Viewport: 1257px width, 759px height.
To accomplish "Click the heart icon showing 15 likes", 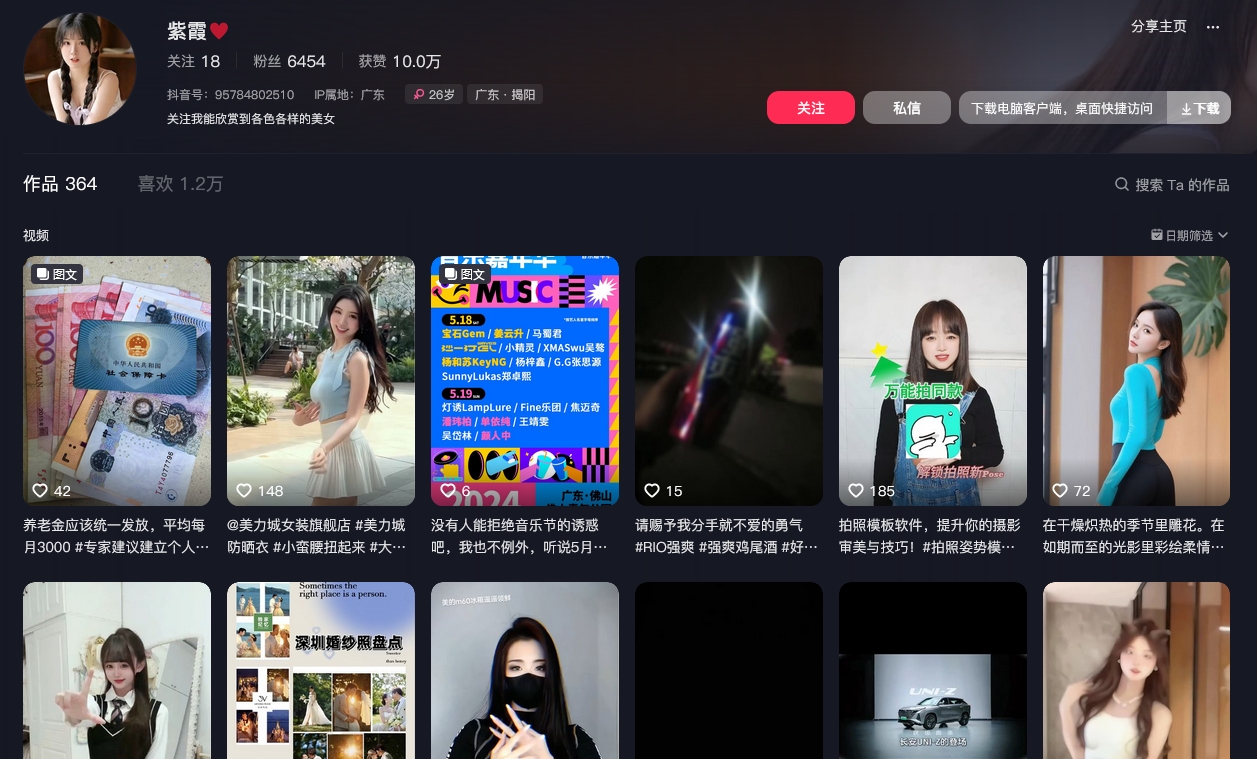I will click(652, 490).
